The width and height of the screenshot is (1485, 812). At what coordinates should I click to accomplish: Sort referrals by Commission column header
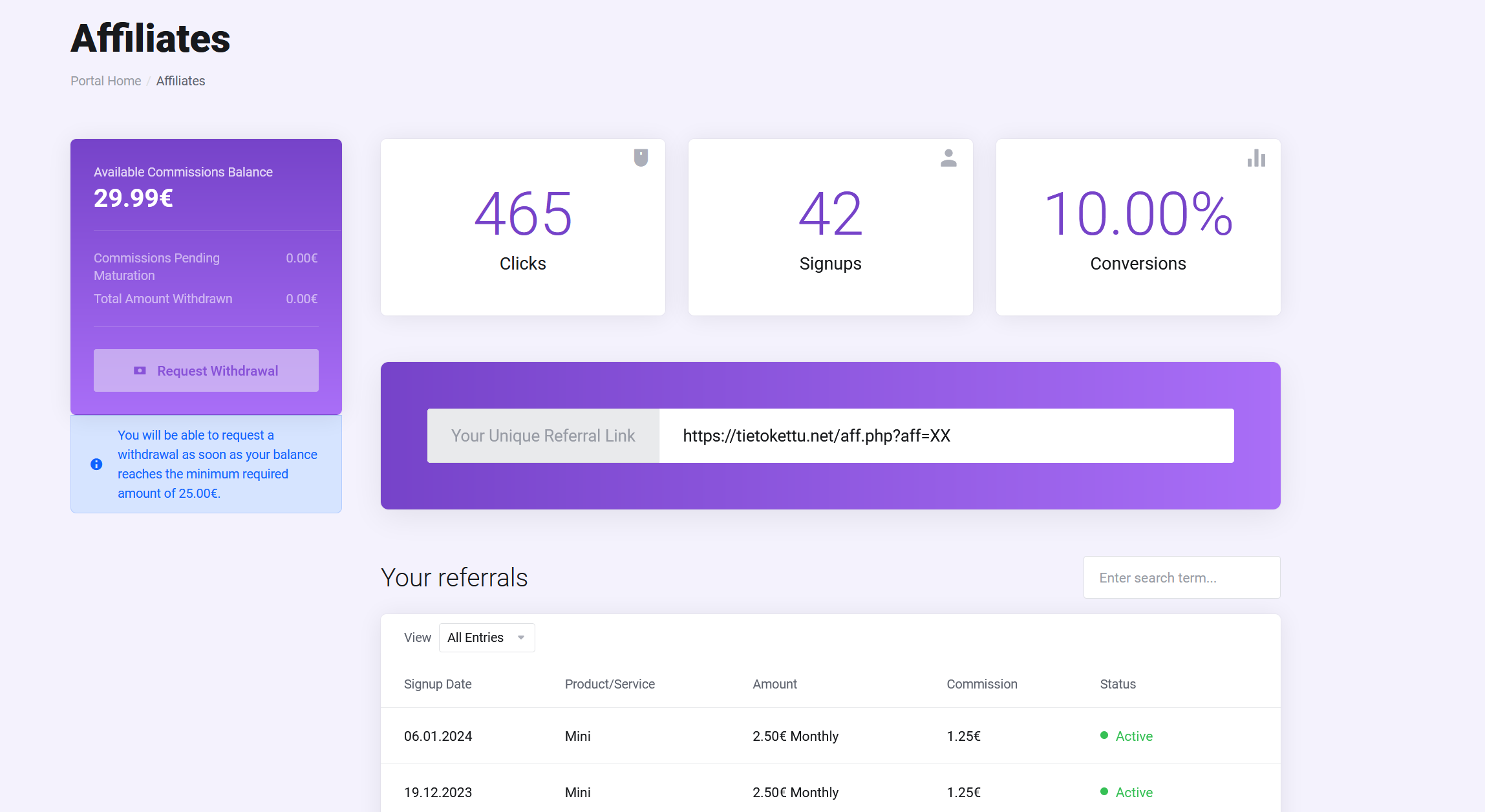click(x=981, y=684)
